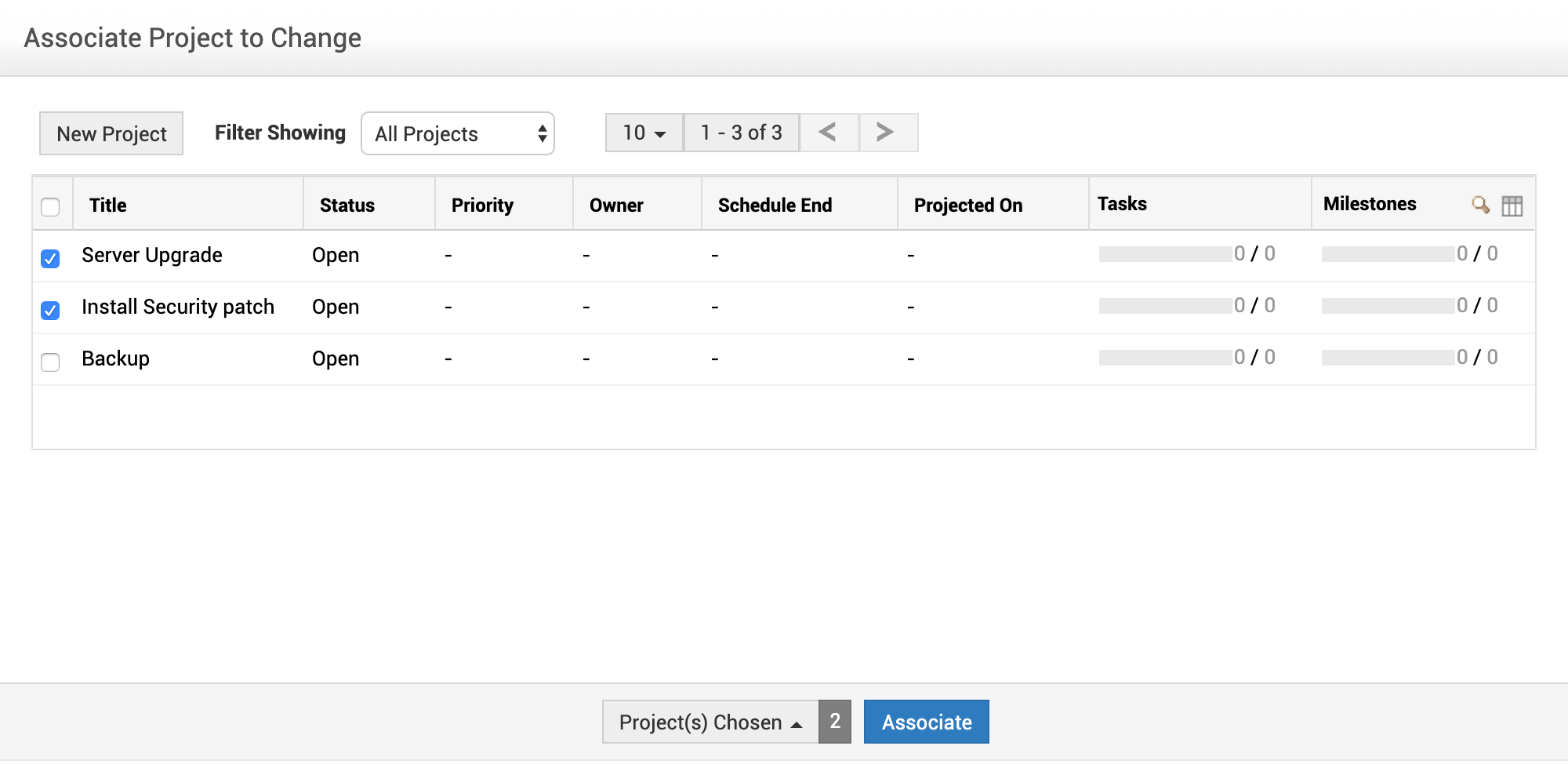Click the Backup milestones progress bar
Viewport: 1568px width, 764px height.
pos(1388,358)
